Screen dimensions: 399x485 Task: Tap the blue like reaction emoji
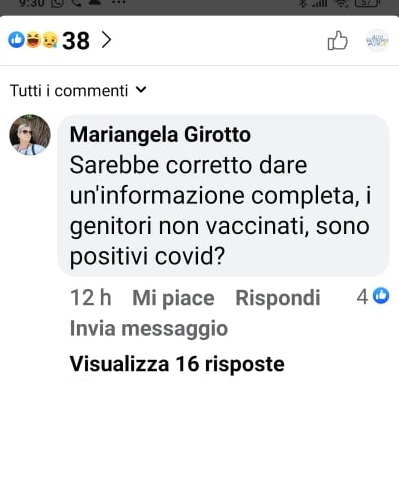[16, 40]
